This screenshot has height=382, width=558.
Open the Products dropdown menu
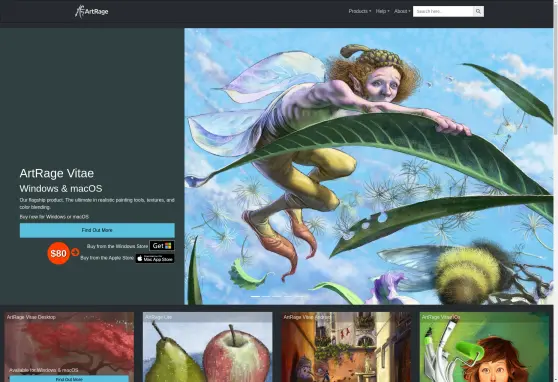pyautogui.click(x=359, y=11)
